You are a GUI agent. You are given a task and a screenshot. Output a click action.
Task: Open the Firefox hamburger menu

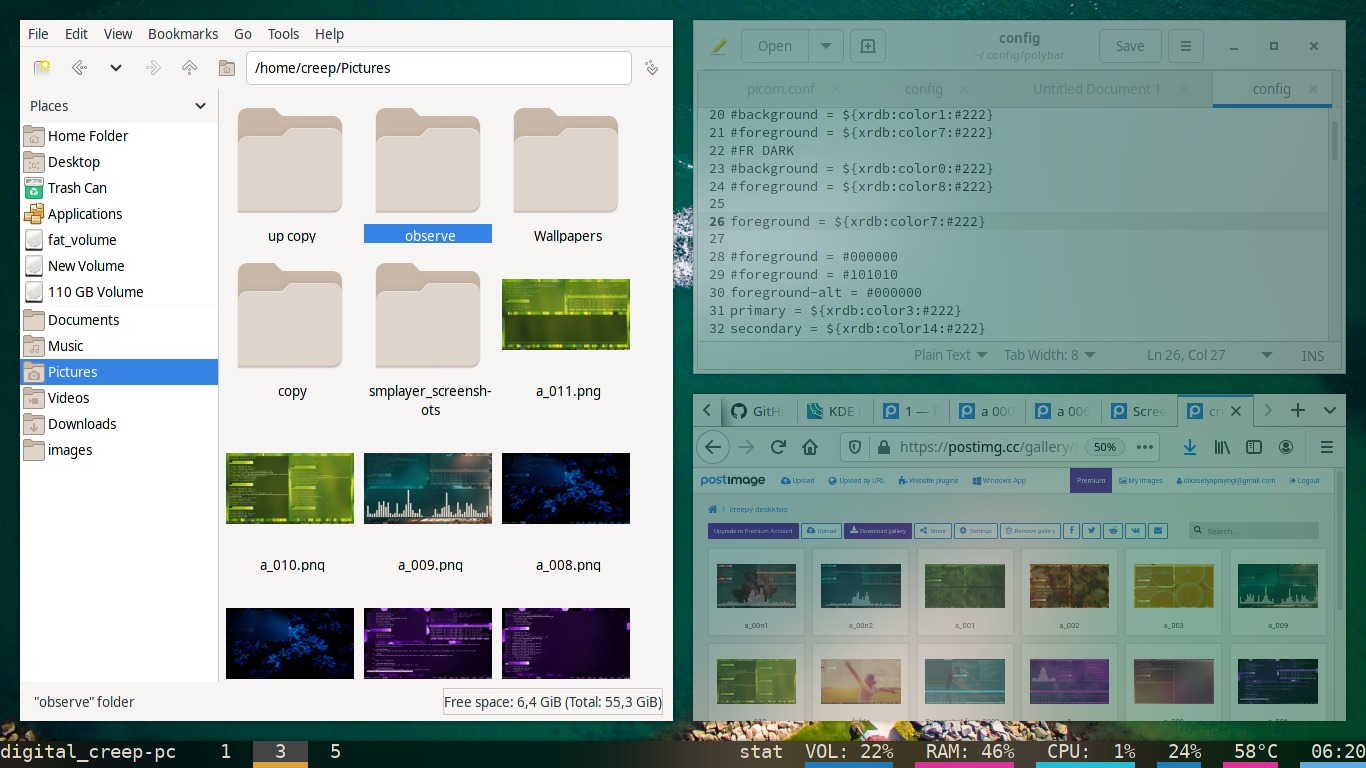(1327, 447)
